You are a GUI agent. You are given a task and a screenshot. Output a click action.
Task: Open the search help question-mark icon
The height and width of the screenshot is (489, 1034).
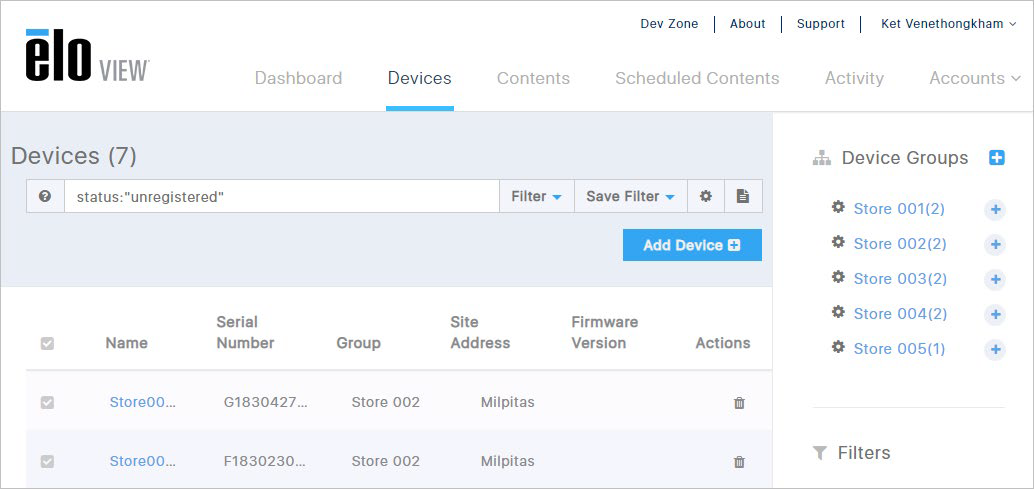45,196
